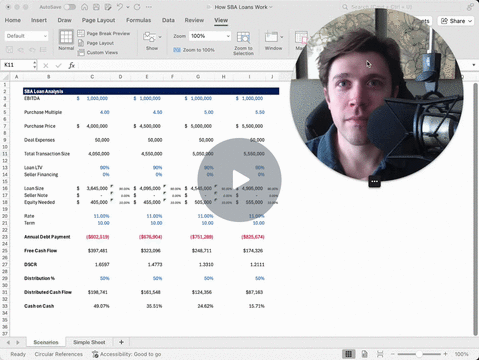Click the next sheet navigation arrow

18,342
